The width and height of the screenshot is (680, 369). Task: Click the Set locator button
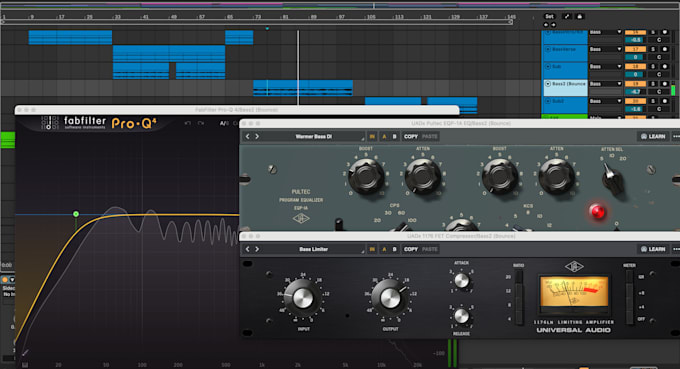point(549,16)
